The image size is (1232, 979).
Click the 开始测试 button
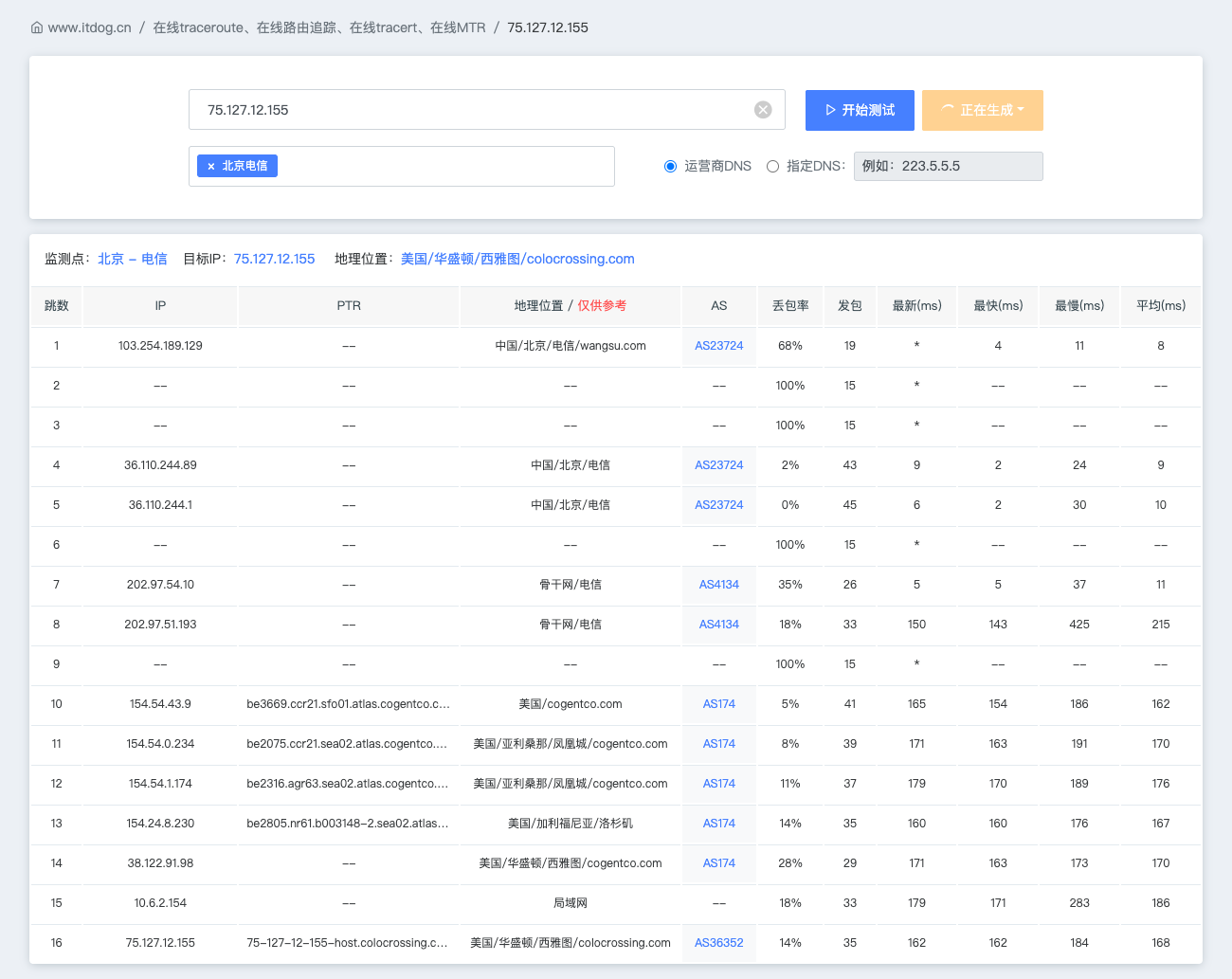point(860,110)
